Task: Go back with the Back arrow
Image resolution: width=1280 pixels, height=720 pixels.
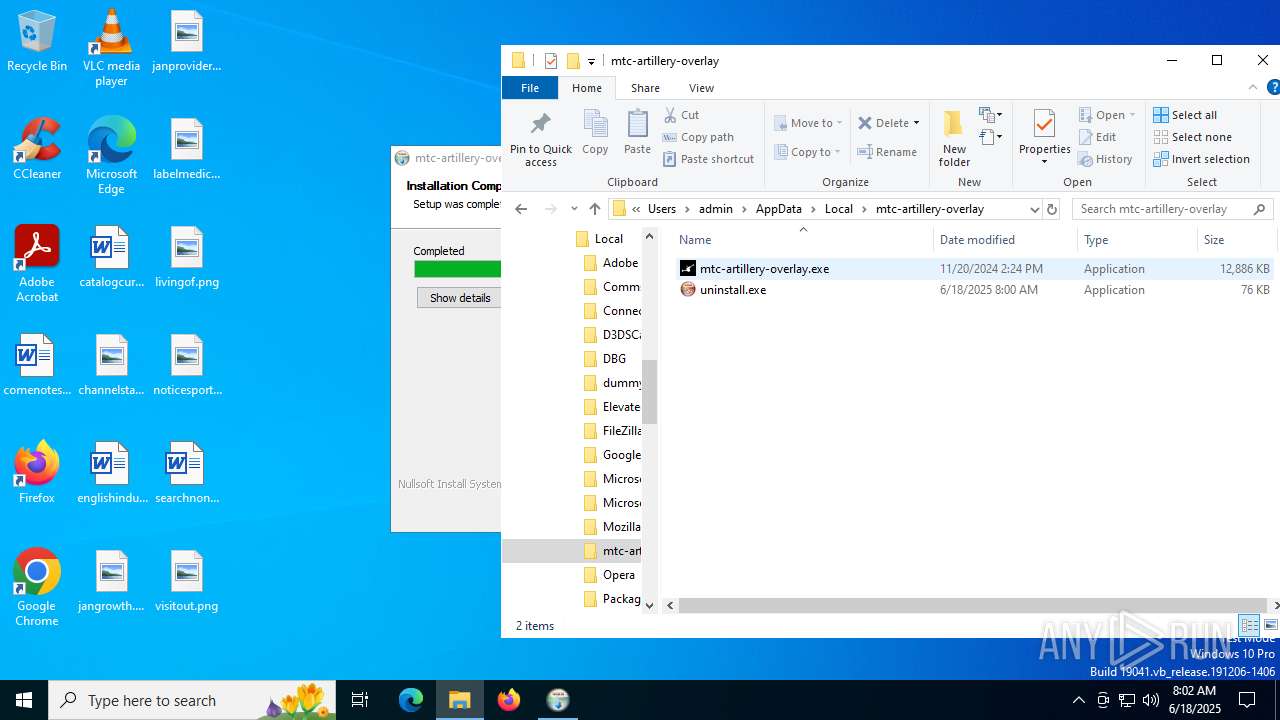Action: click(521, 209)
